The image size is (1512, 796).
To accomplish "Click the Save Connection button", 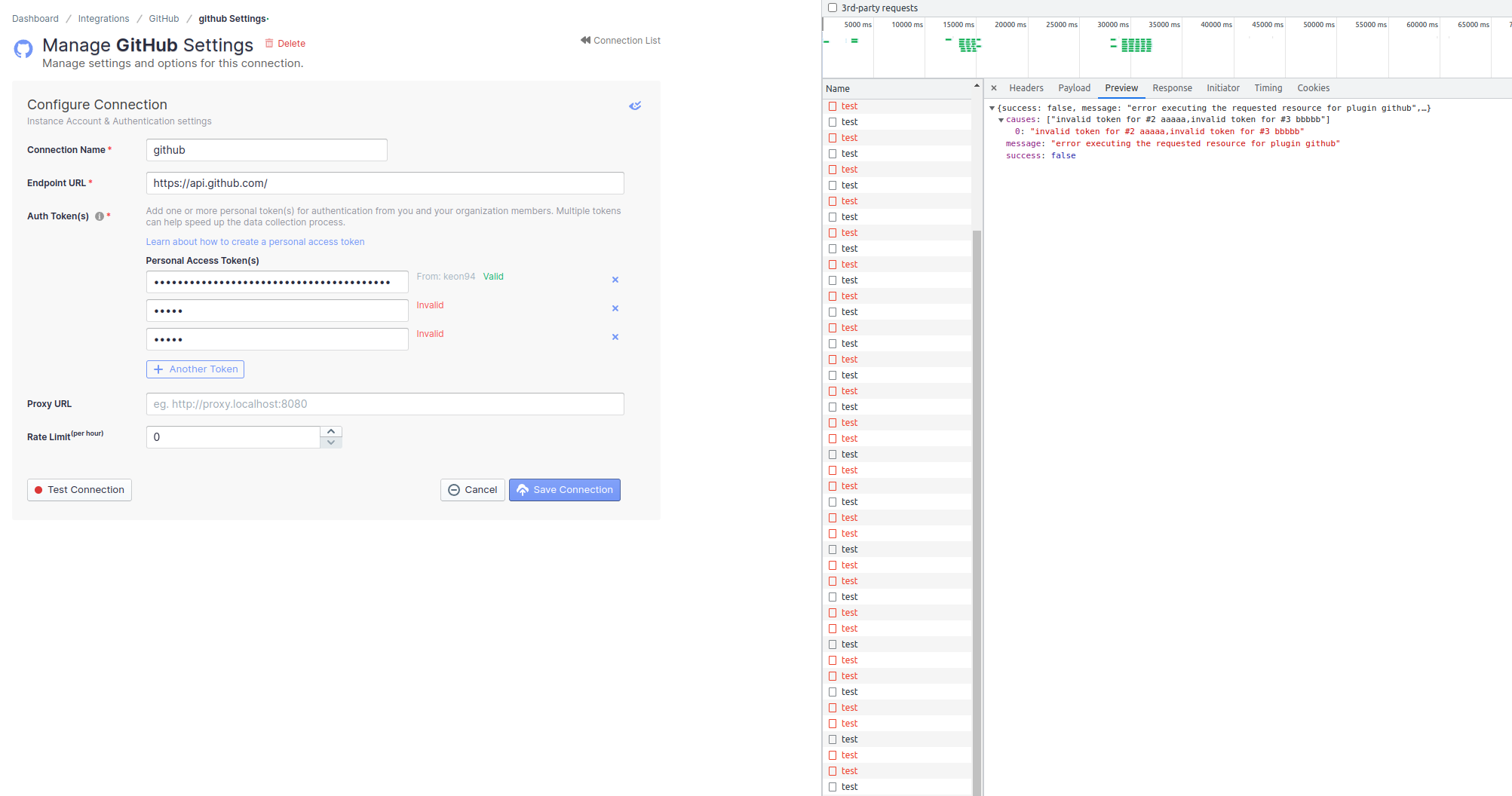I will point(565,490).
